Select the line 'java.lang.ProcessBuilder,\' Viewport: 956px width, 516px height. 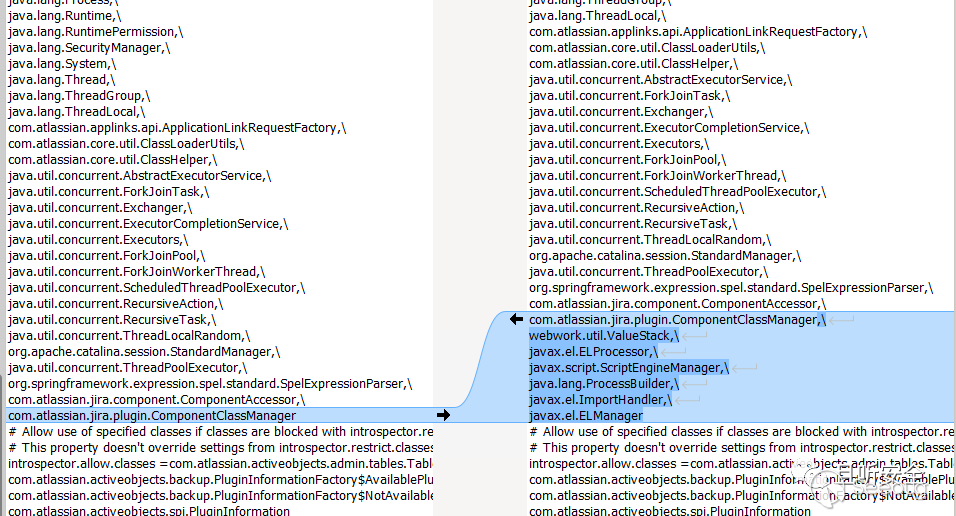point(604,383)
